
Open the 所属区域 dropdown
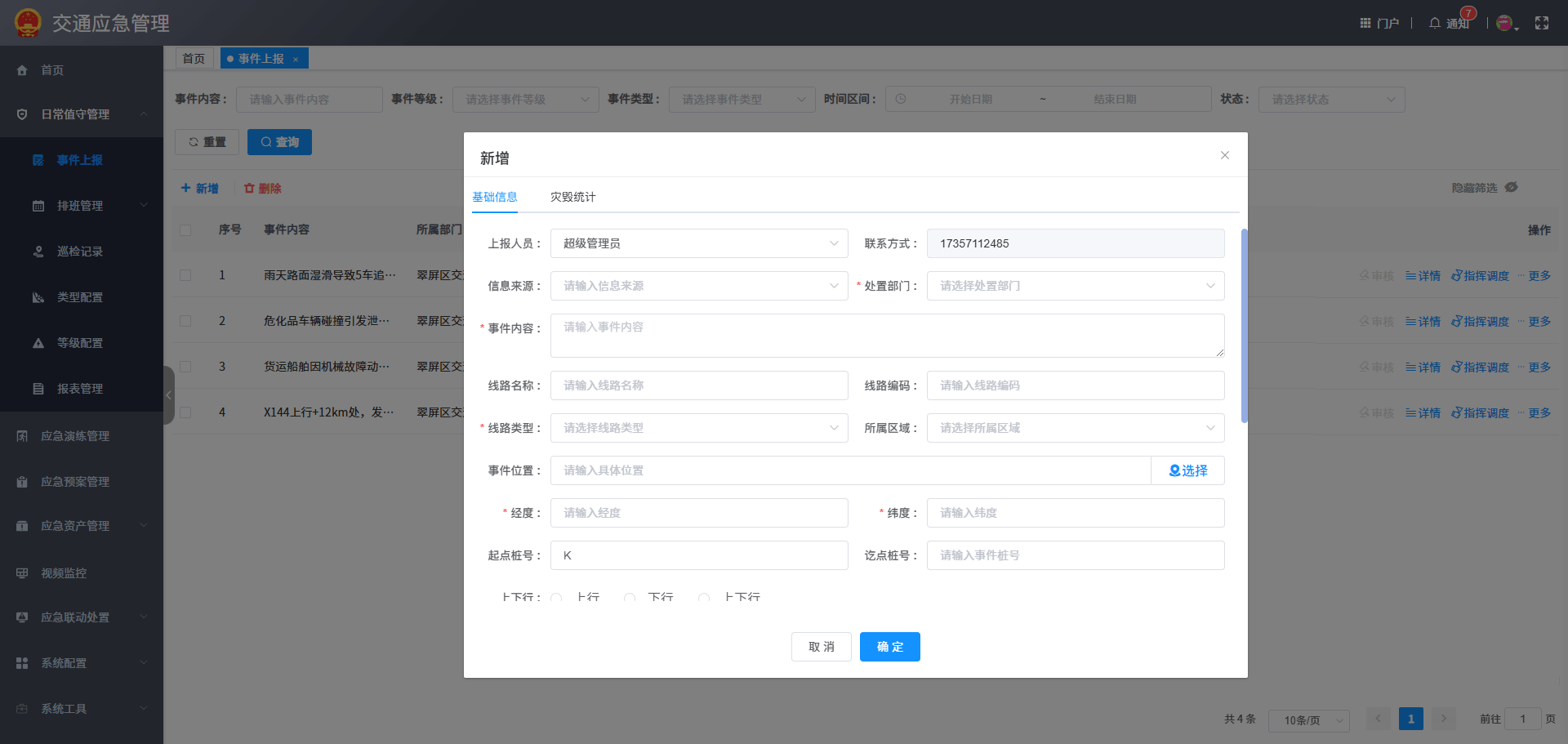(1075, 428)
